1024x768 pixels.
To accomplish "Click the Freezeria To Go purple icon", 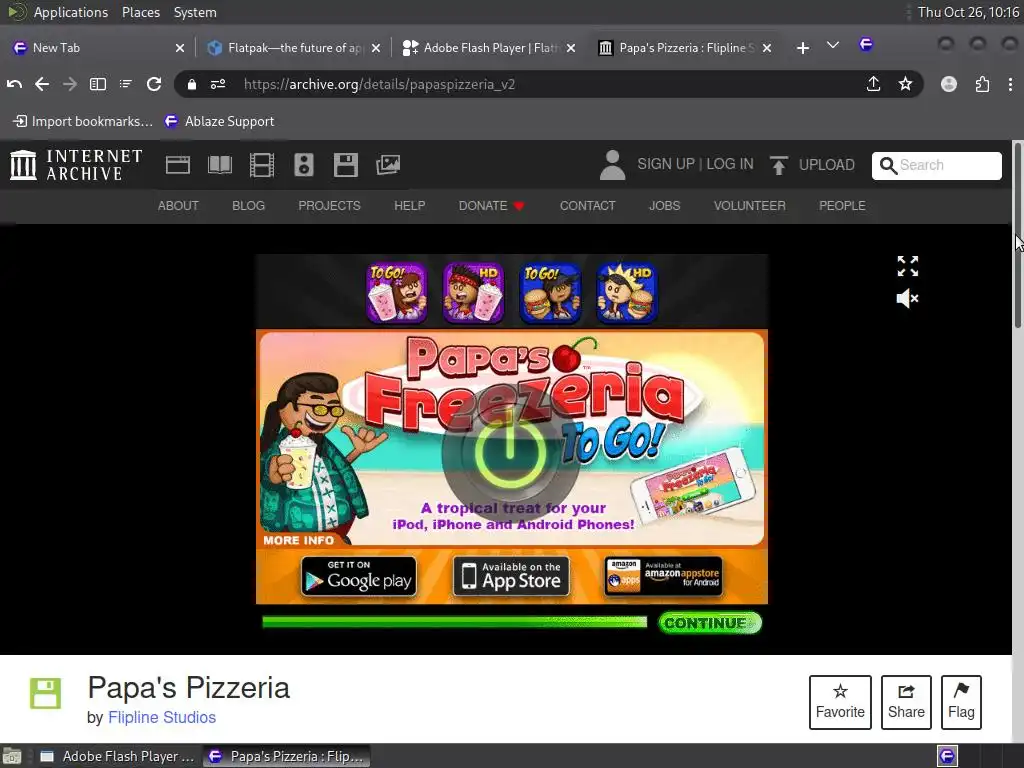I will pyautogui.click(x=396, y=293).
